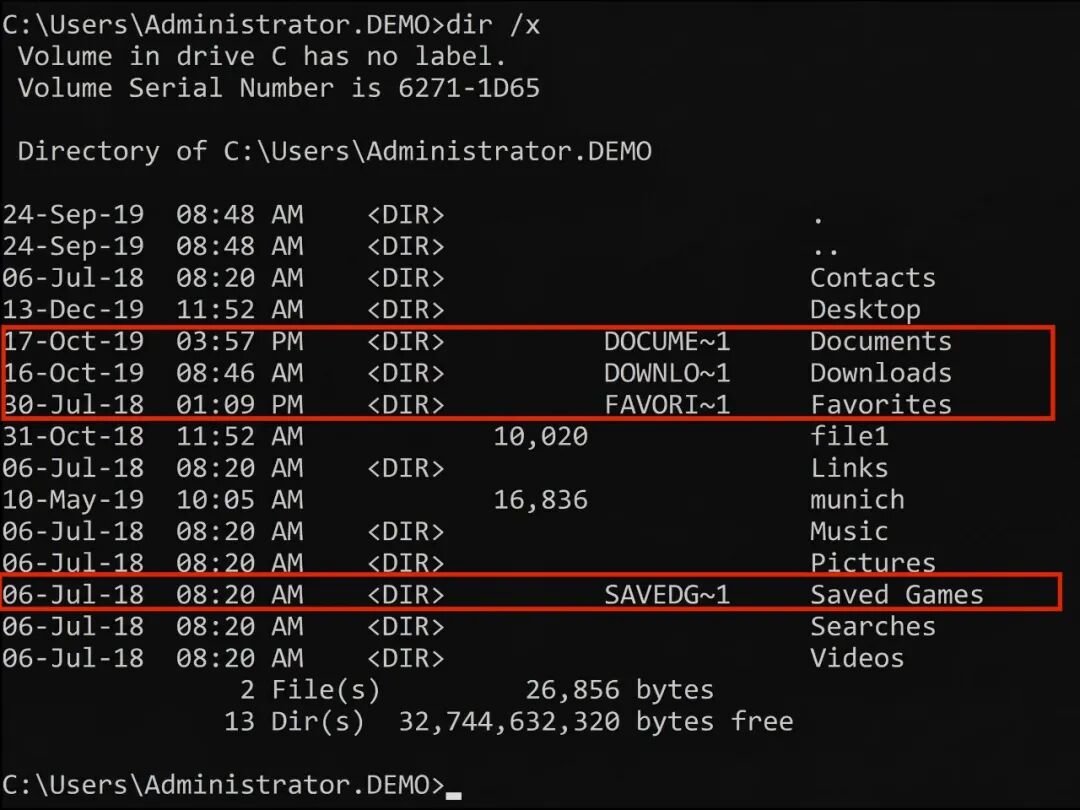Select '26,856 bytes' total size

(620, 690)
